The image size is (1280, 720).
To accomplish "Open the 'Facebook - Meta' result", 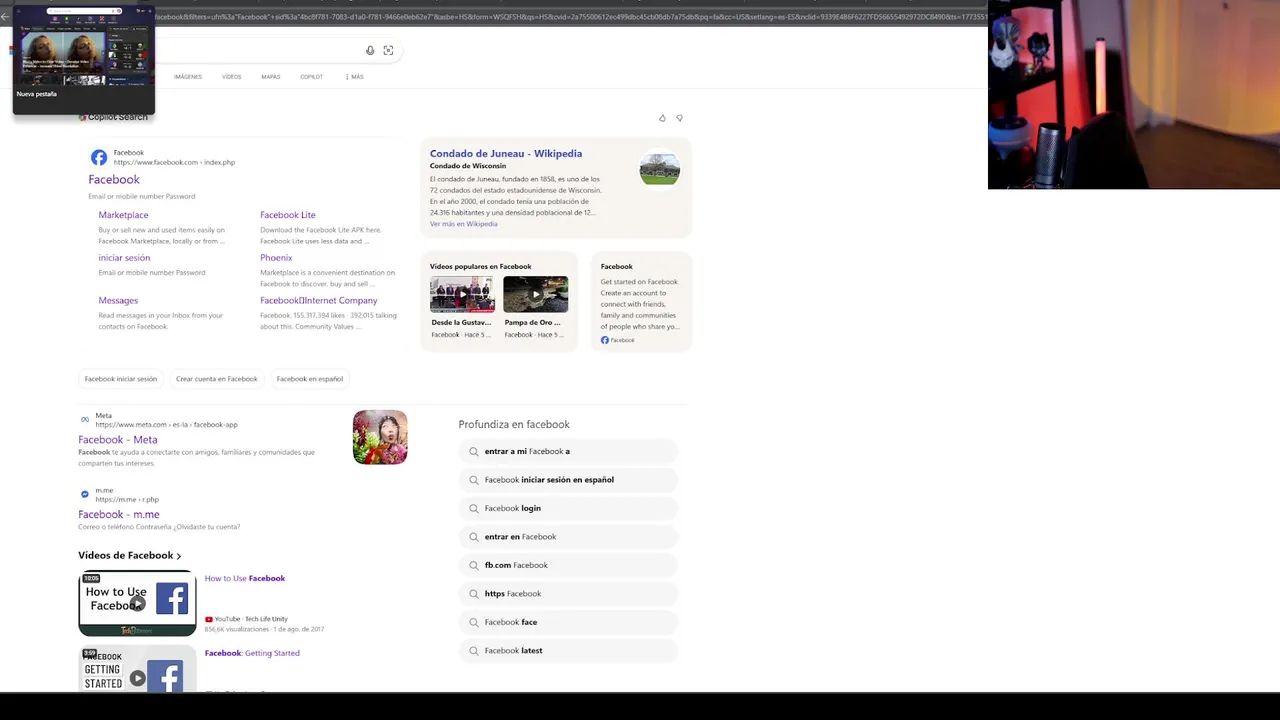I will coord(118,440).
